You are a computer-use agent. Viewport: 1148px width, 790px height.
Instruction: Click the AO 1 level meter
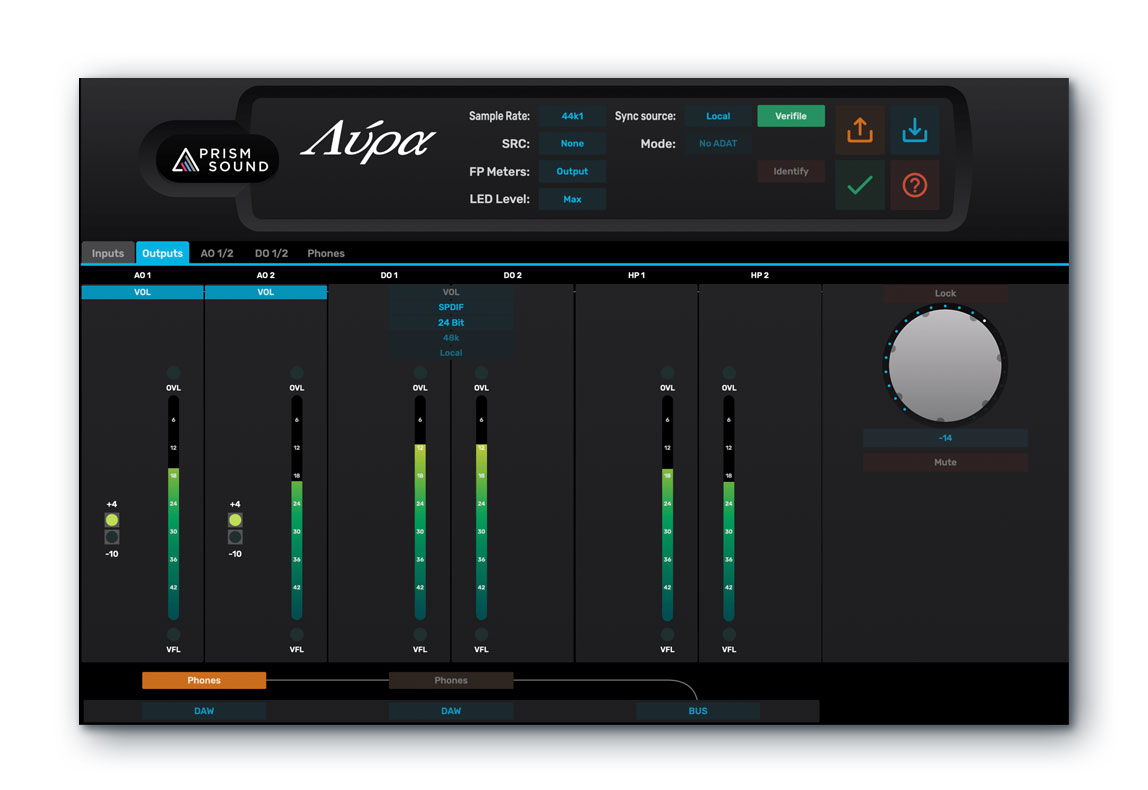click(174, 508)
